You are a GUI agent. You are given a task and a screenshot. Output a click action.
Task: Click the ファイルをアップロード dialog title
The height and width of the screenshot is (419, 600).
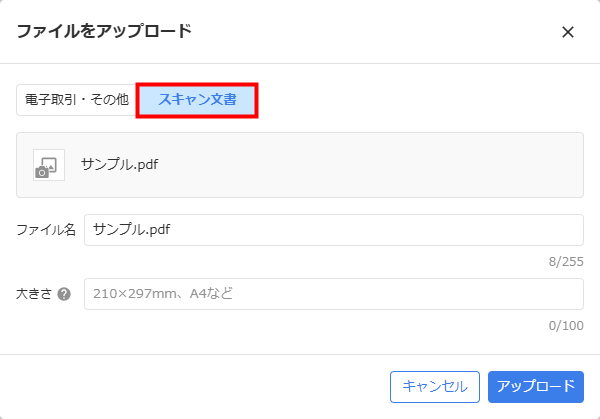coord(104,31)
